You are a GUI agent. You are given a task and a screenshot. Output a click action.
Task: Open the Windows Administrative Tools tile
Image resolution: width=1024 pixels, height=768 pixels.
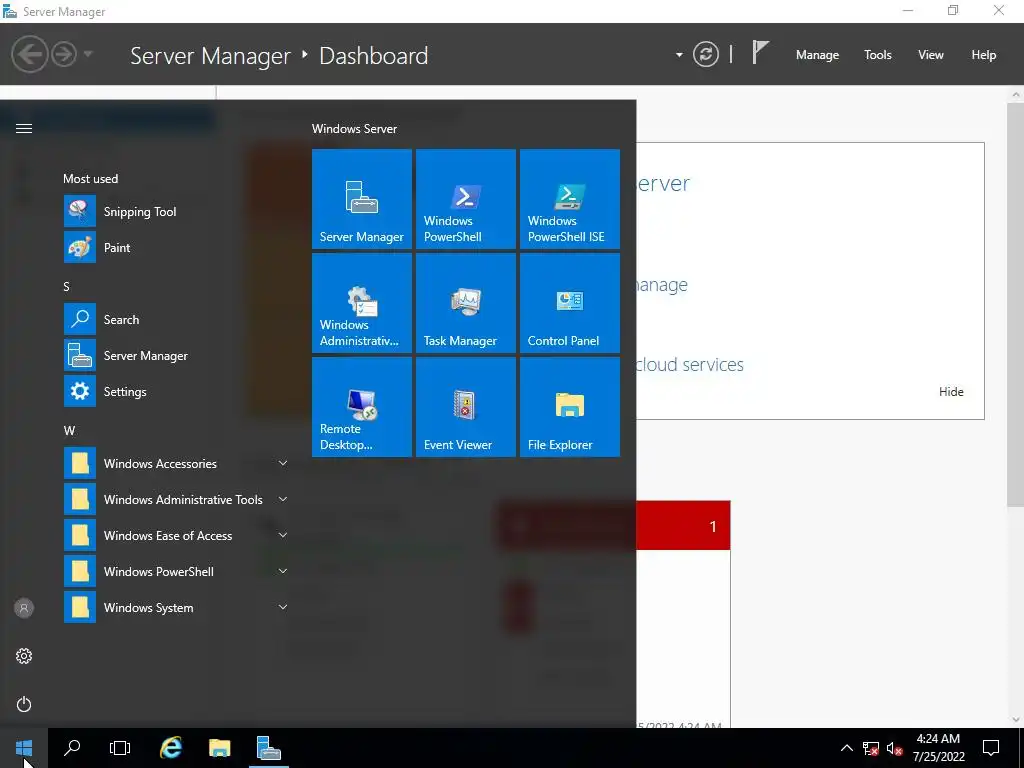362,302
